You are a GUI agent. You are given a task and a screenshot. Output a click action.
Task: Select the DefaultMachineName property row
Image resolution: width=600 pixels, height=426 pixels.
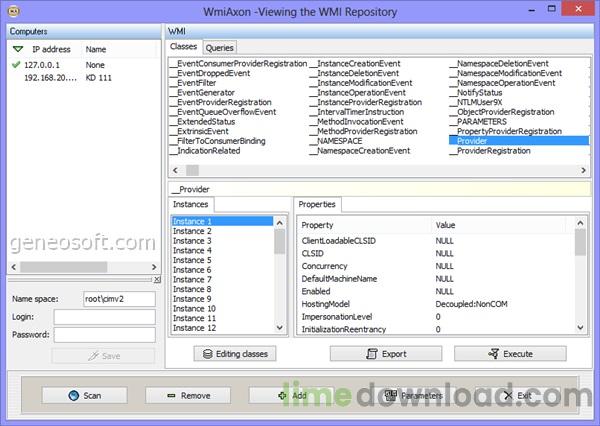pyautogui.click(x=436, y=279)
